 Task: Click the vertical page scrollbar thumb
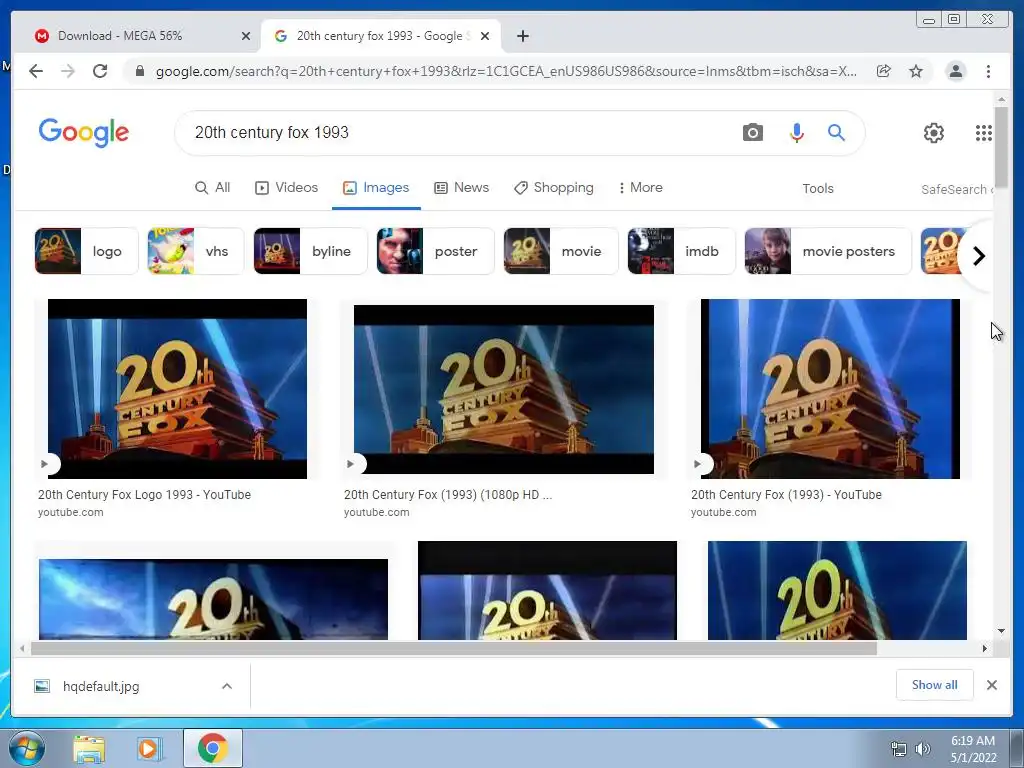pos(1001,148)
